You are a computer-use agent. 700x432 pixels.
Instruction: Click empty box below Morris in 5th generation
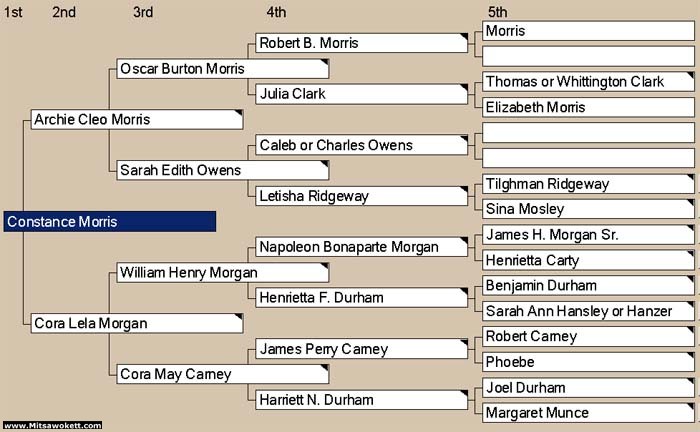tap(588, 56)
